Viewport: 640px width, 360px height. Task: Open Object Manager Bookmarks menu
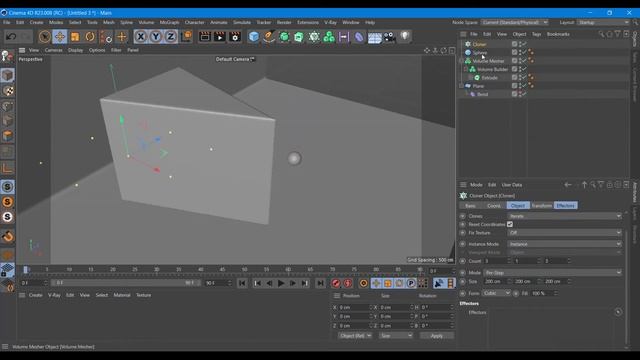tap(558, 34)
